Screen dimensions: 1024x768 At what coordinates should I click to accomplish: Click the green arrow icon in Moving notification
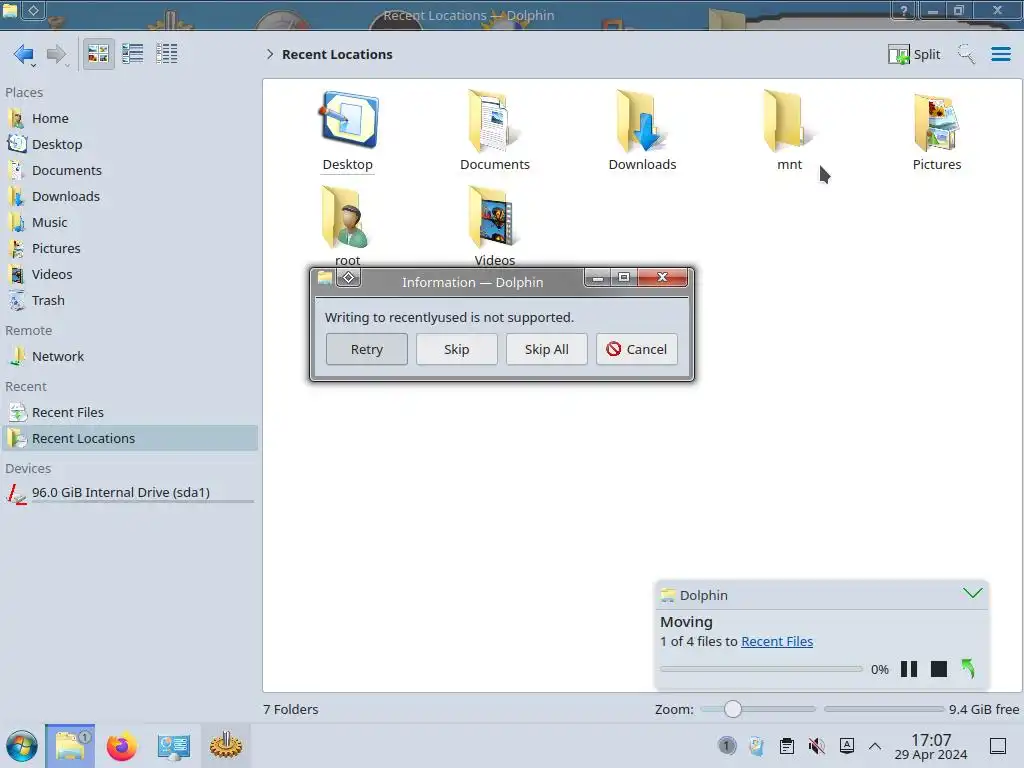coord(968,669)
